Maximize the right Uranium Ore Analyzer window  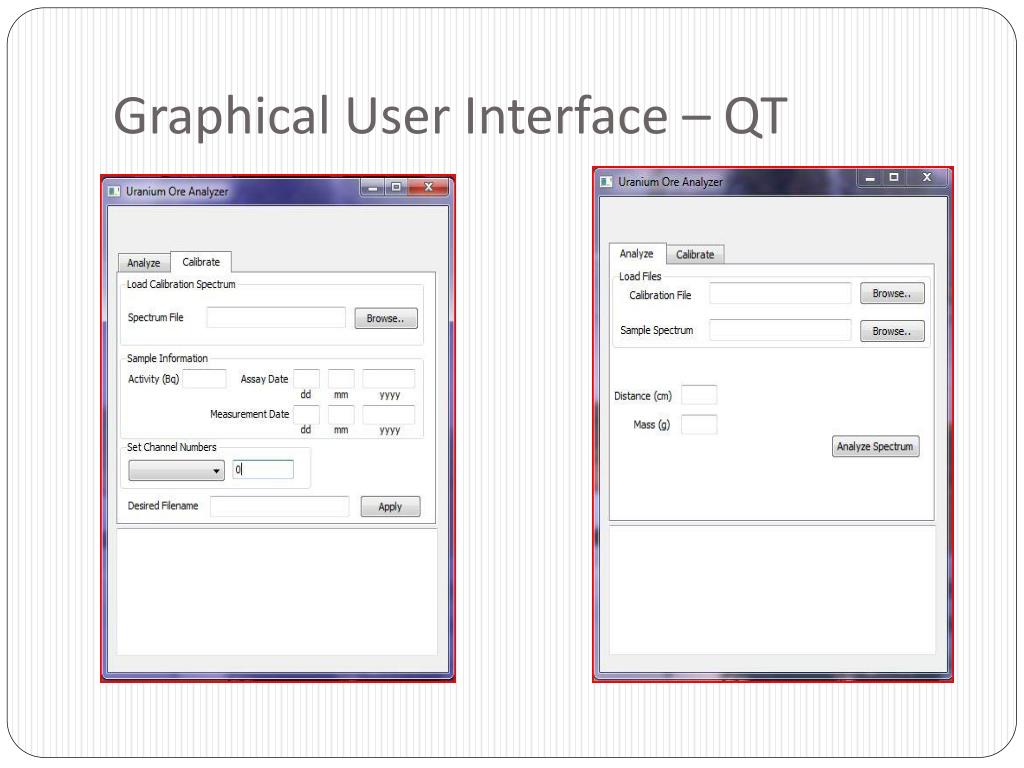tap(894, 177)
